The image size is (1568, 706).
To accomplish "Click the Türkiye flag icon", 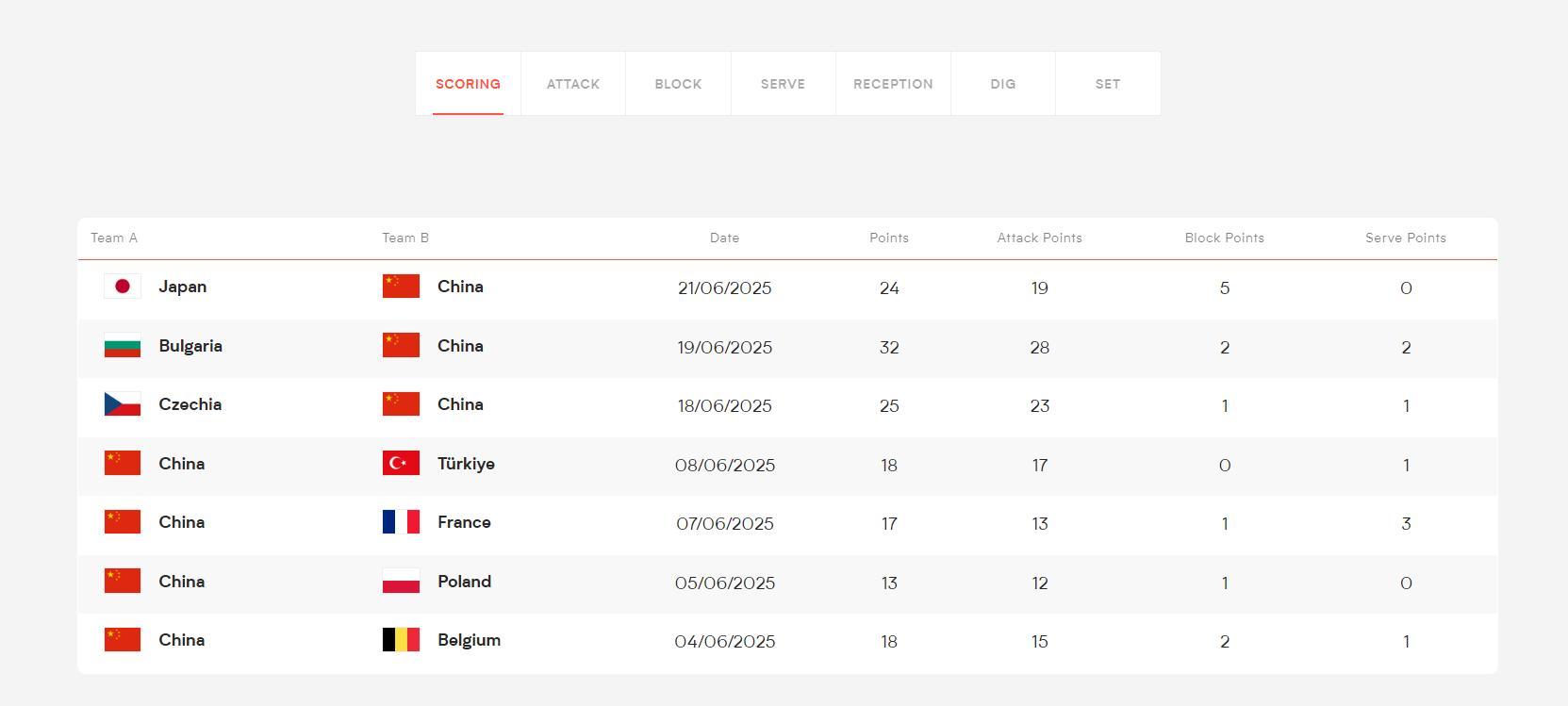I will coord(401,464).
